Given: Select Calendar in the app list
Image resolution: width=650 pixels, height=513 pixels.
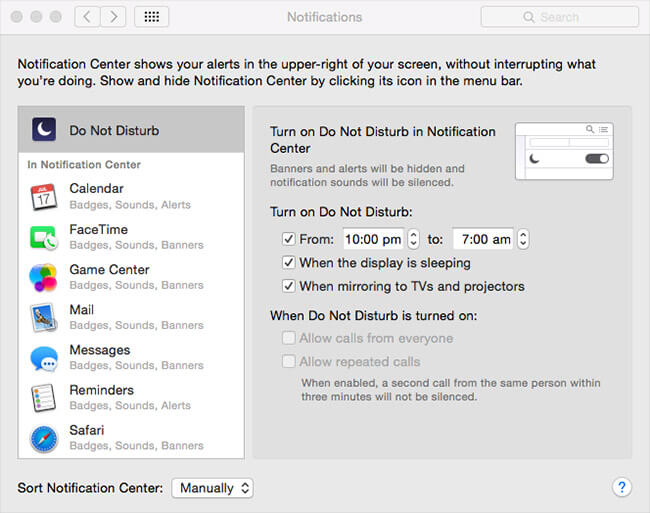Looking at the screenshot, I should point(131,196).
